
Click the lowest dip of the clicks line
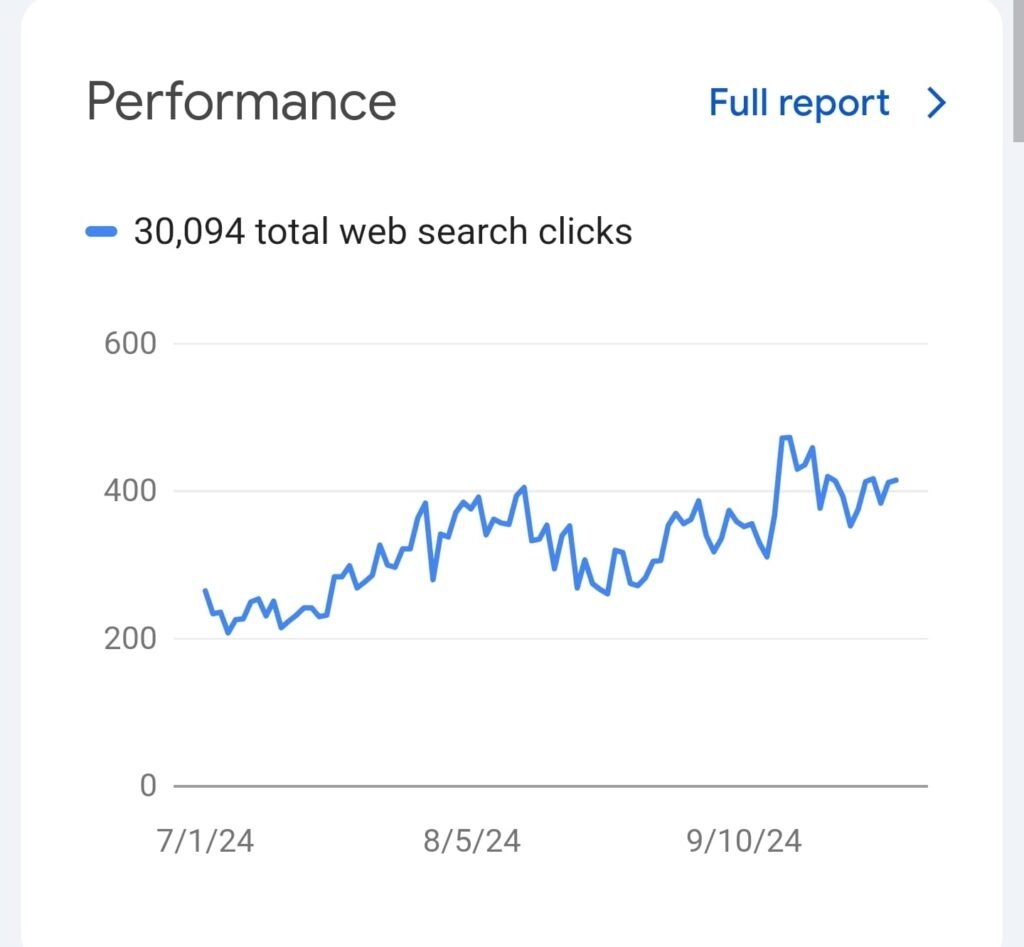pos(228,632)
